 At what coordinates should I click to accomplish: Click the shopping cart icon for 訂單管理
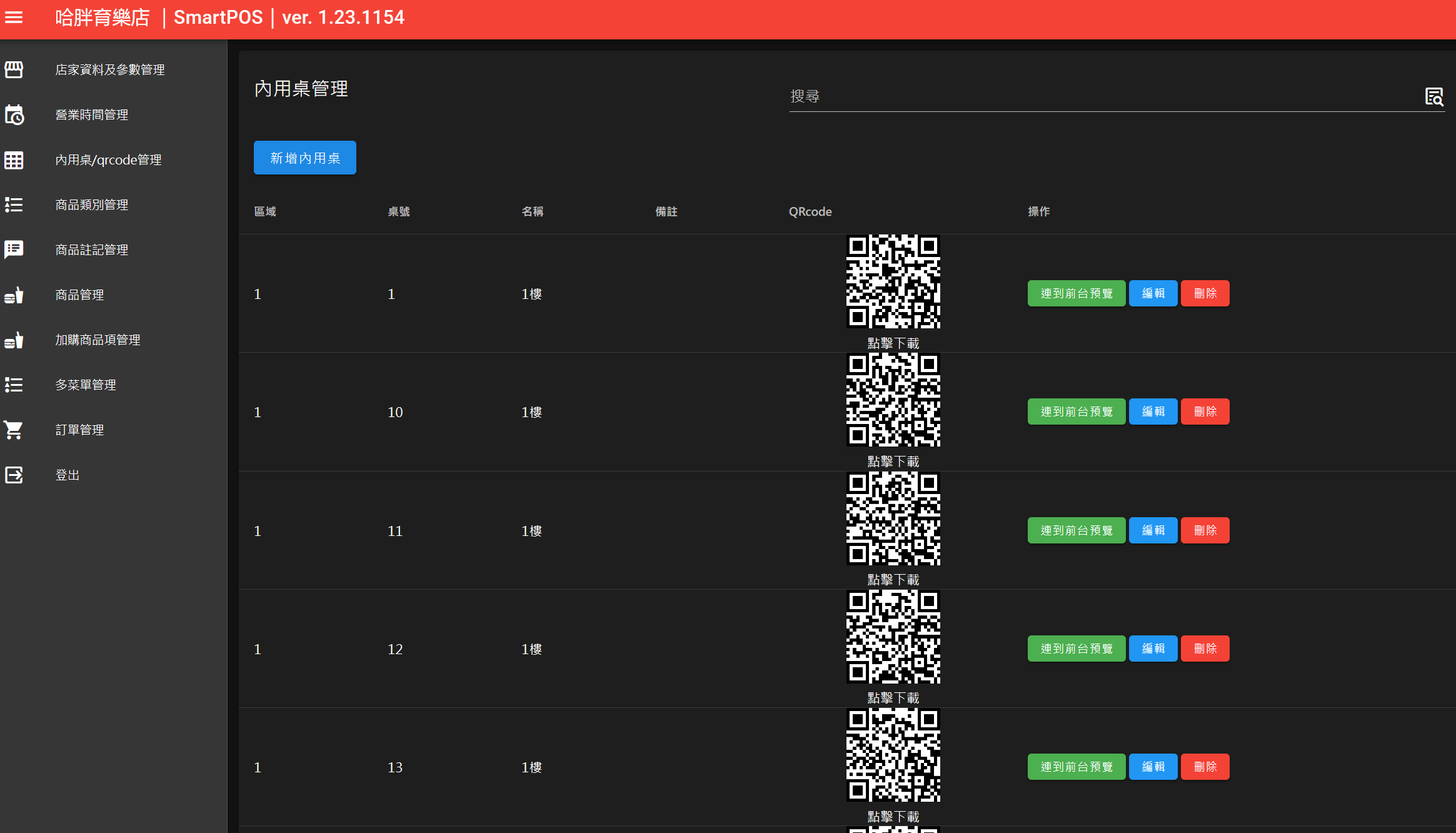(x=14, y=430)
